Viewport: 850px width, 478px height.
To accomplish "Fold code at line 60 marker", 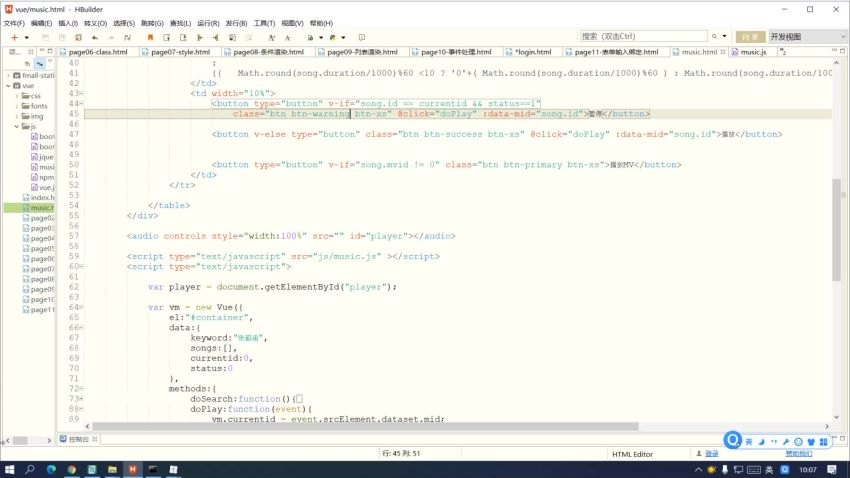I will pos(82,267).
